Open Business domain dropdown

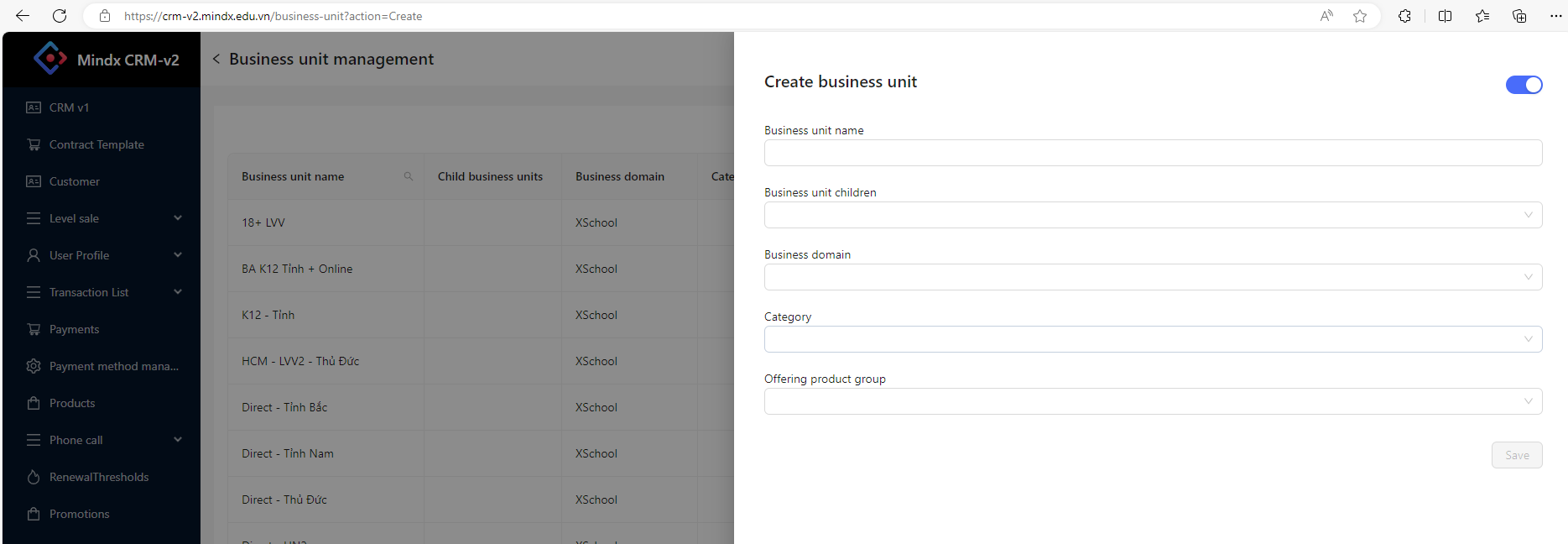1153,277
